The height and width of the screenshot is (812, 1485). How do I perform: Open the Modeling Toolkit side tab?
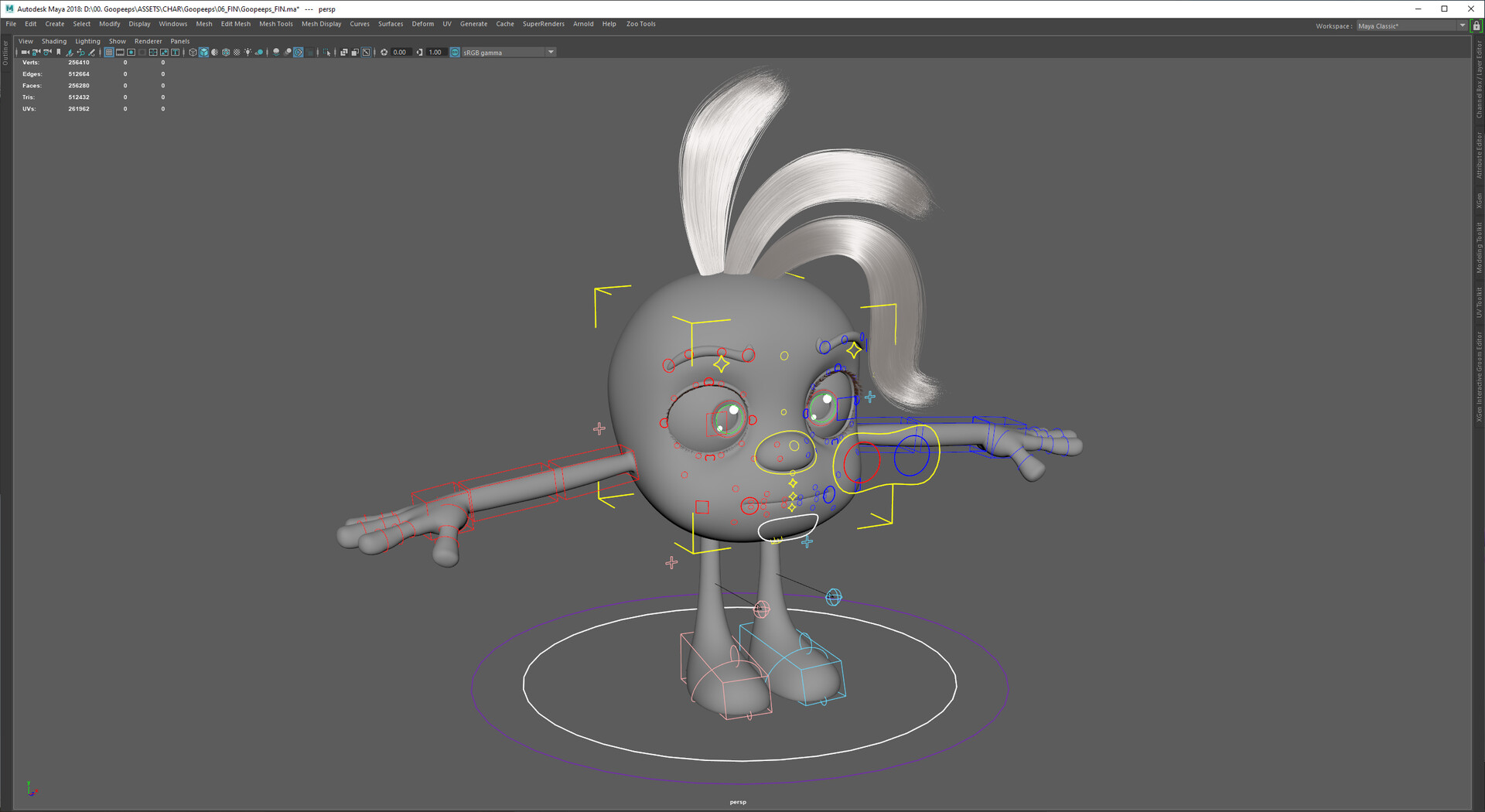(x=1479, y=248)
